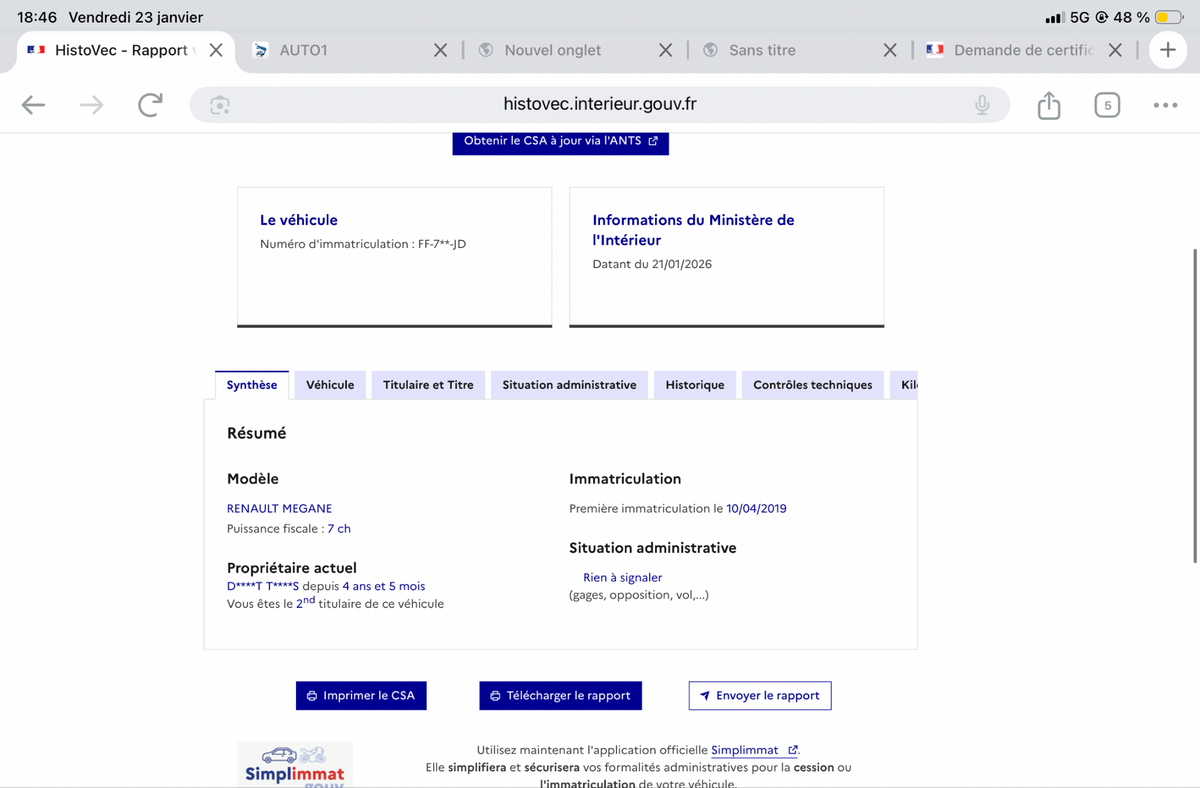
Task: Tap the microphone voice search icon
Action: coord(982,105)
